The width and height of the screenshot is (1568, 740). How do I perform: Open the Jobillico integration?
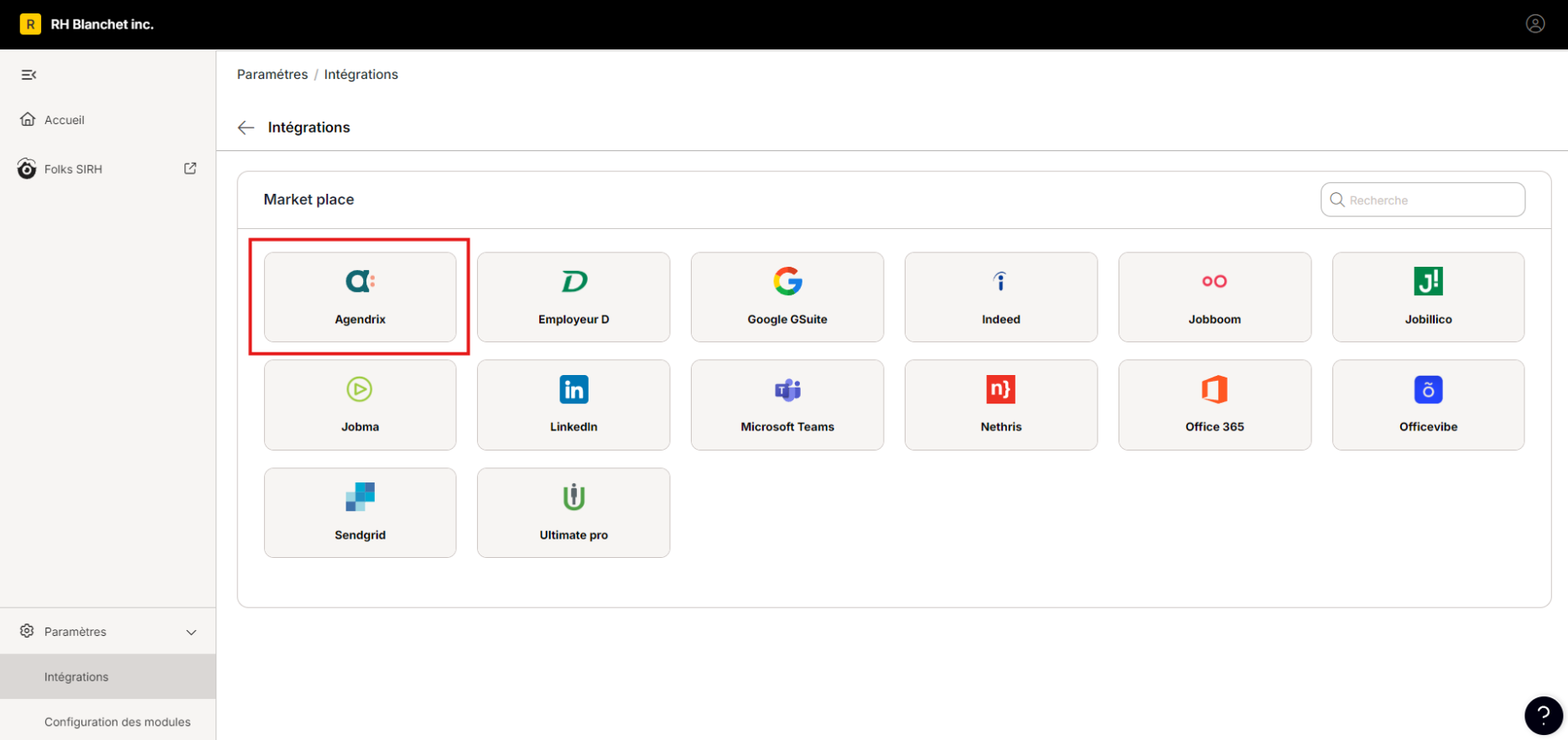pos(1428,297)
